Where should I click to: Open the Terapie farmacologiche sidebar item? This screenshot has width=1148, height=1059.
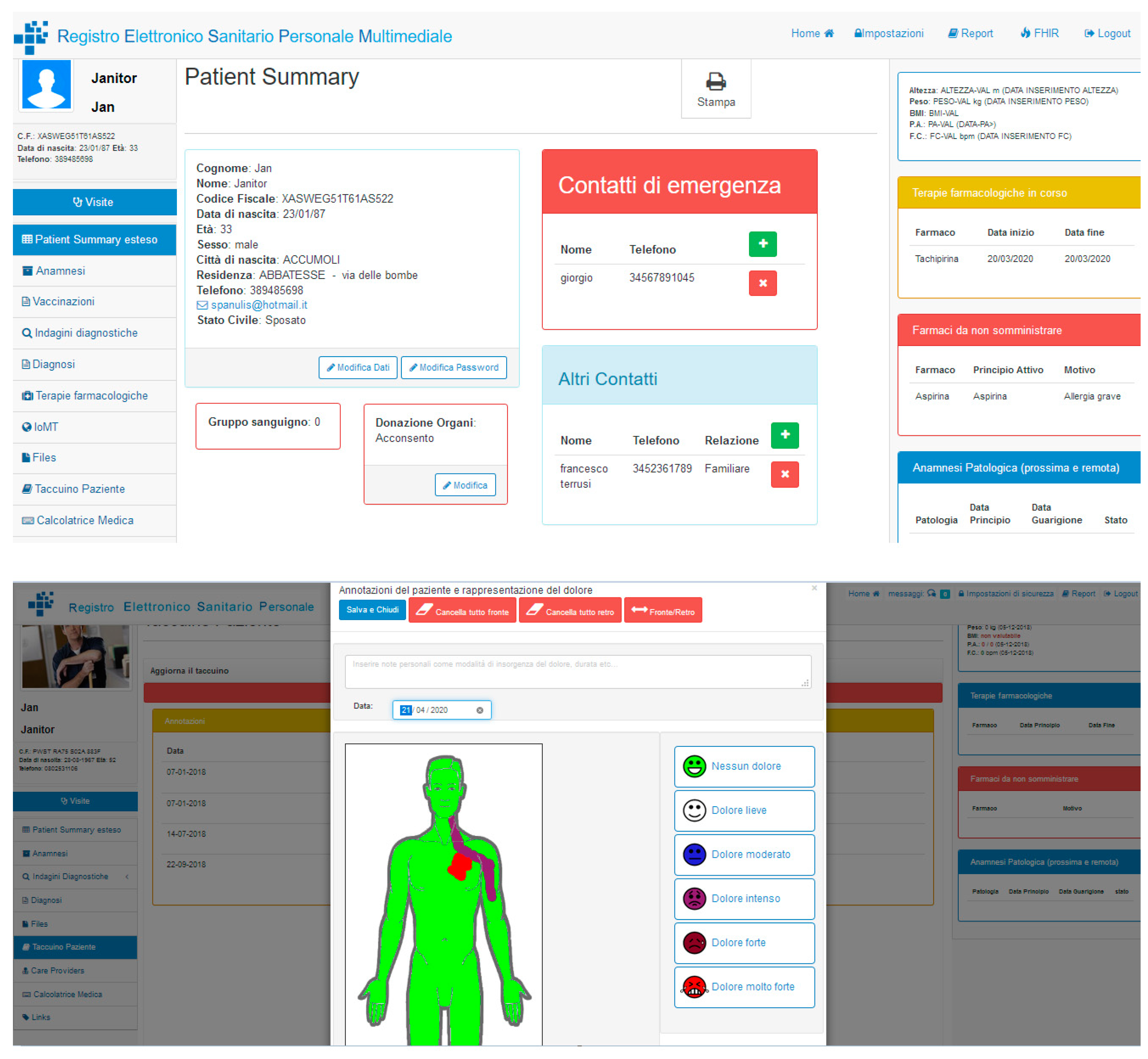point(92,396)
